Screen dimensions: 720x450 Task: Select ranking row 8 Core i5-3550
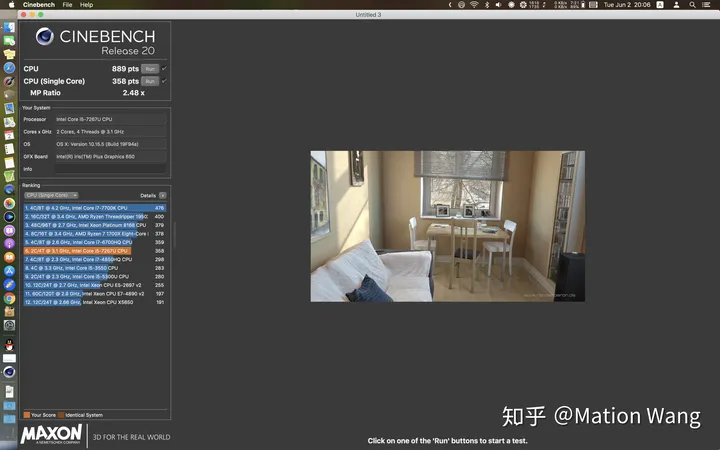[95, 268]
